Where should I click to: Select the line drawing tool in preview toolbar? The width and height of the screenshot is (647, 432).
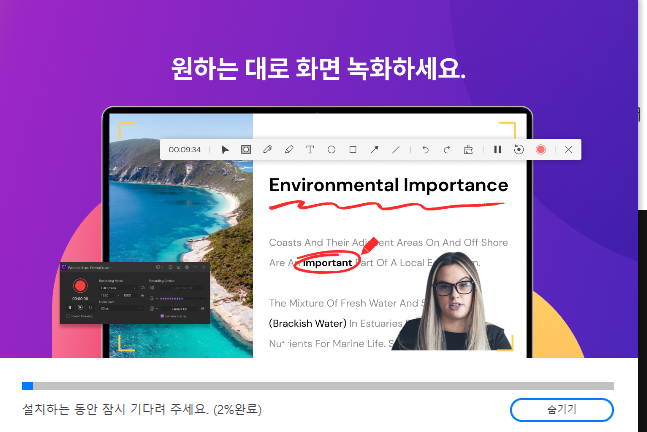(396, 149)
